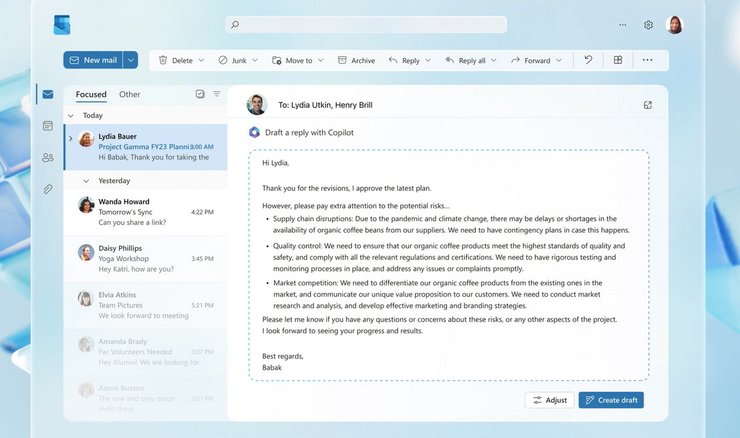Click the Forward button
Screen dimensions: 740x438
pos(530,60)
